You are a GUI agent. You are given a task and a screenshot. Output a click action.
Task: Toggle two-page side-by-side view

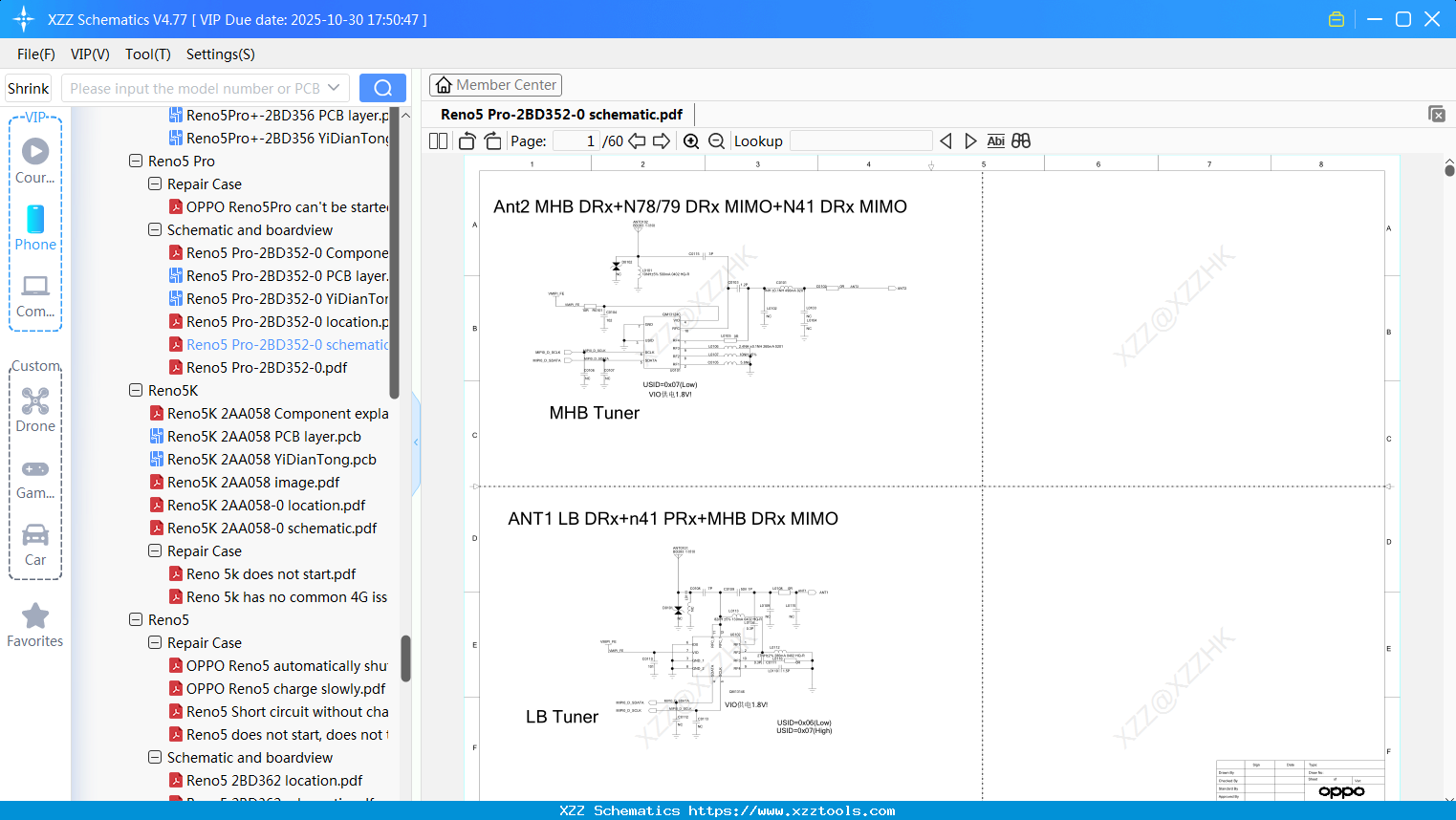pyautogui.click(x=437, y=140)
